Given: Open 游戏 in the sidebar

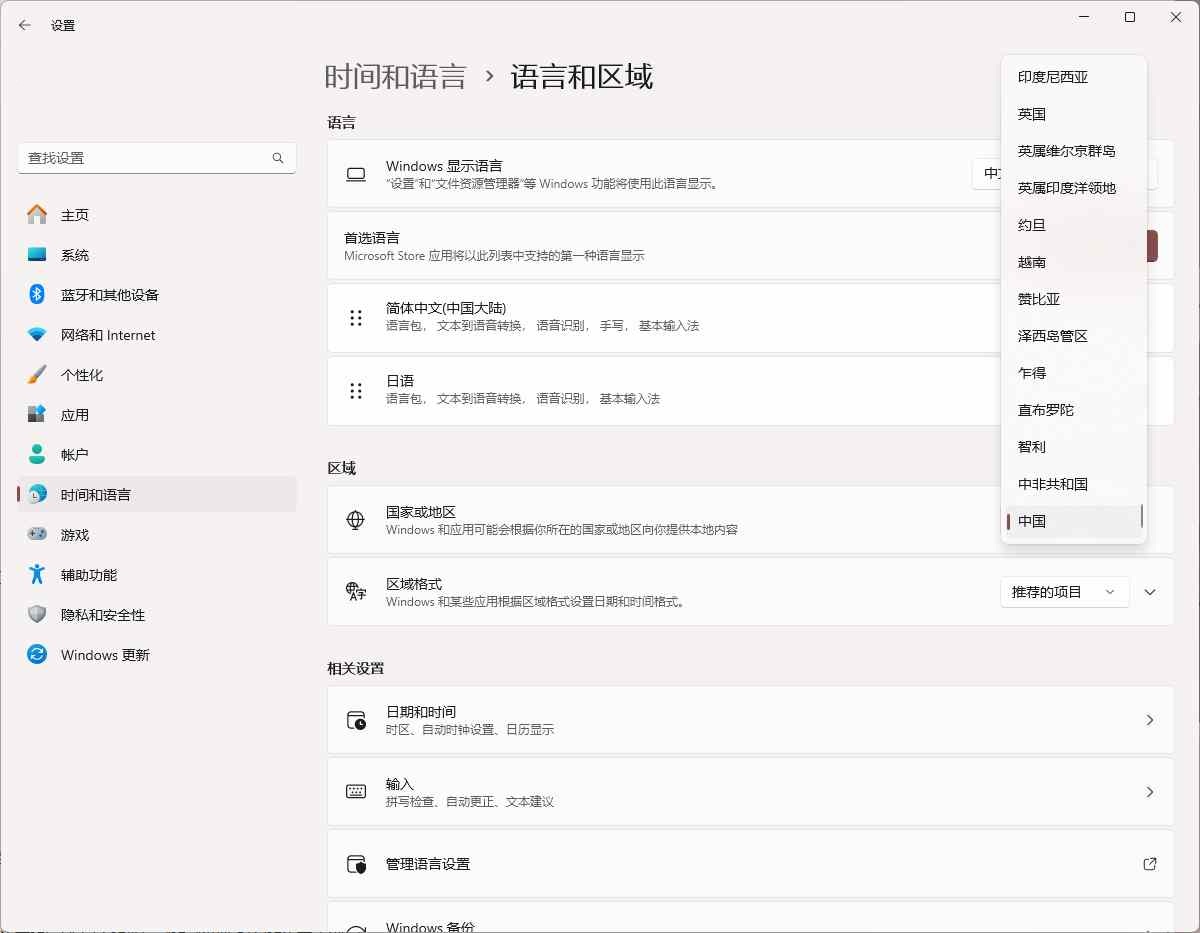Looking at the screenshot, I should pyautogui.click(x=157, y=535).
